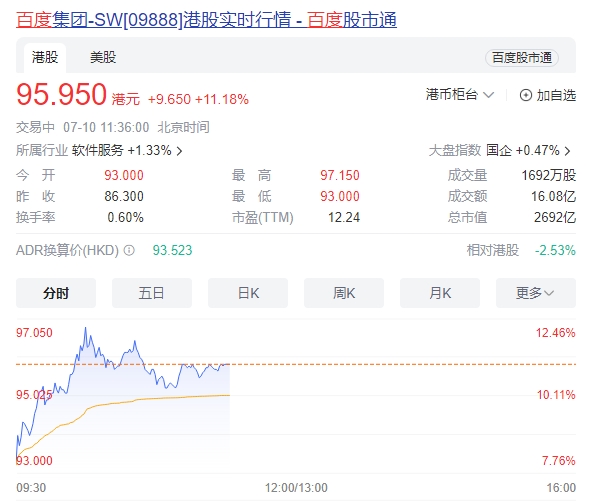Open the 更多 chart options dropdown
Screen dimensions: 597x502
tap(536, 293)
